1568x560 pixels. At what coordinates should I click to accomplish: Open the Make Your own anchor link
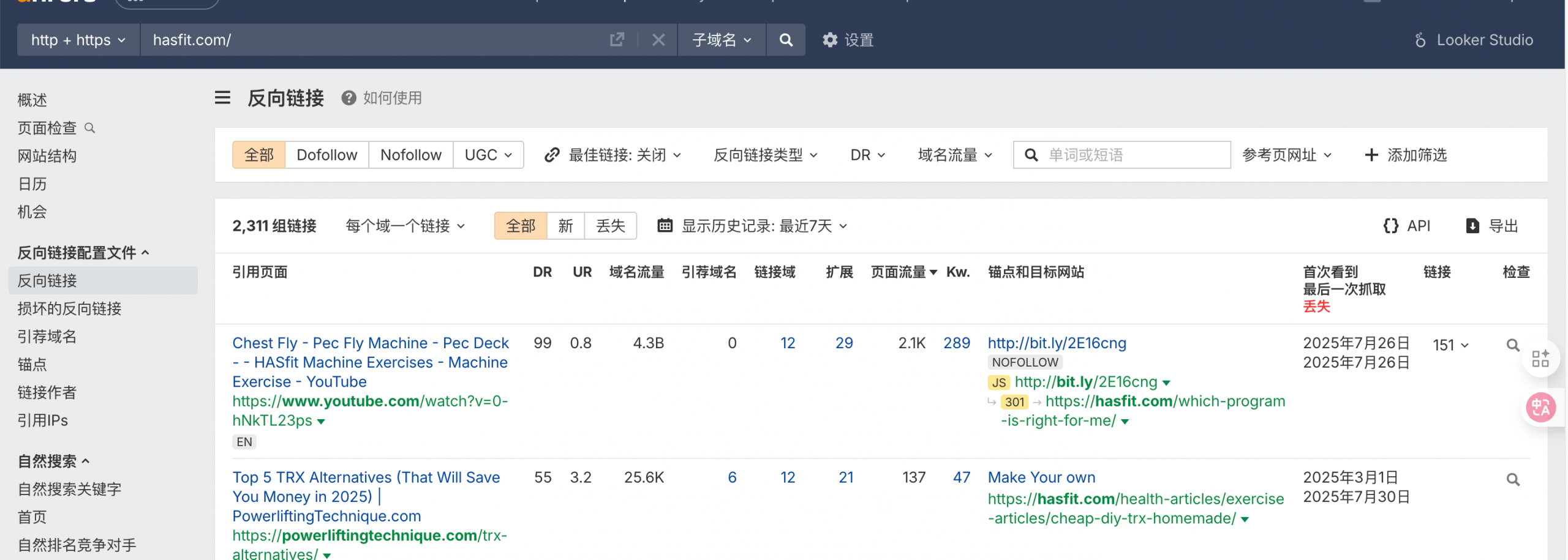pyautogui.click(x=1041, y=477)
